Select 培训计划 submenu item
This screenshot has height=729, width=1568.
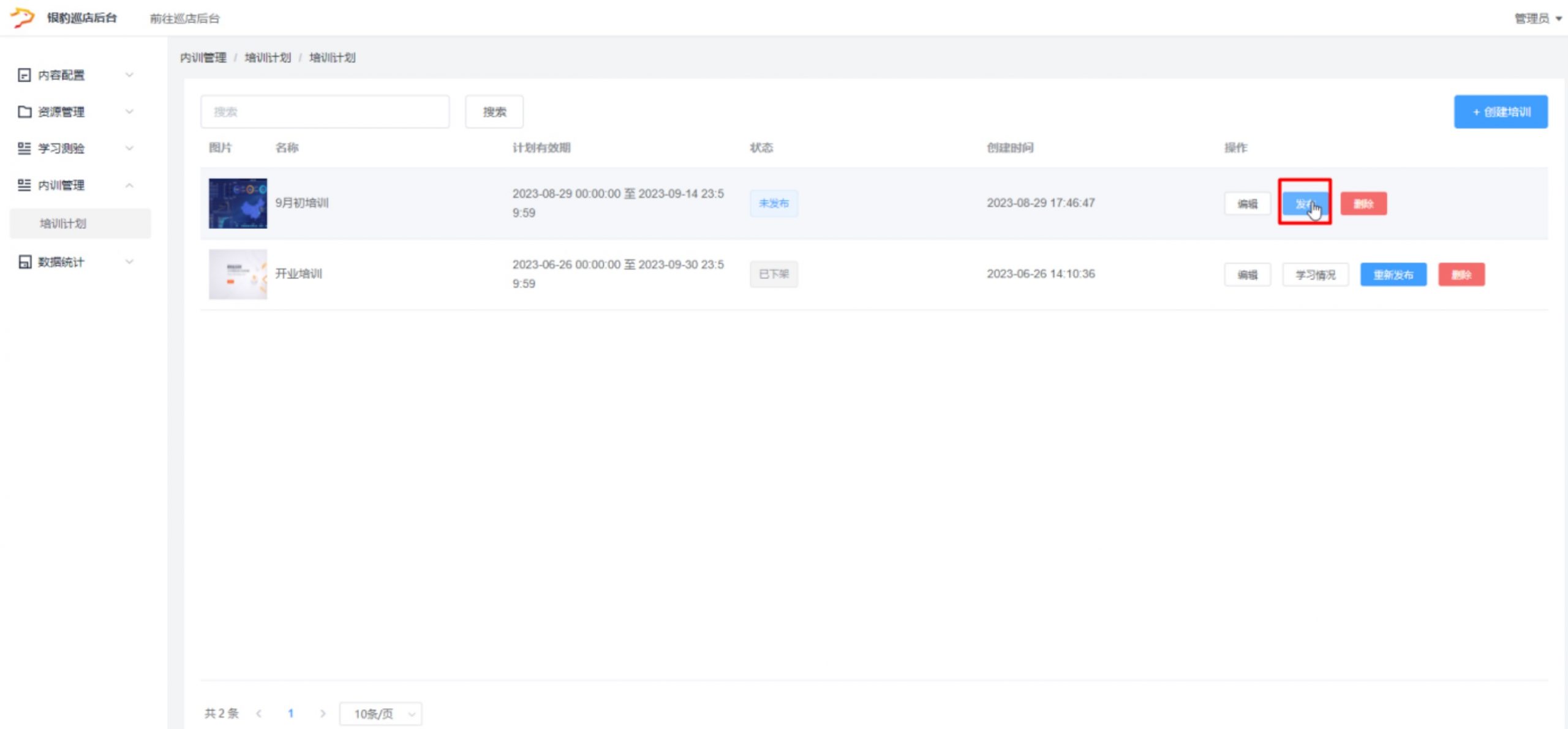tap(63, 223)
